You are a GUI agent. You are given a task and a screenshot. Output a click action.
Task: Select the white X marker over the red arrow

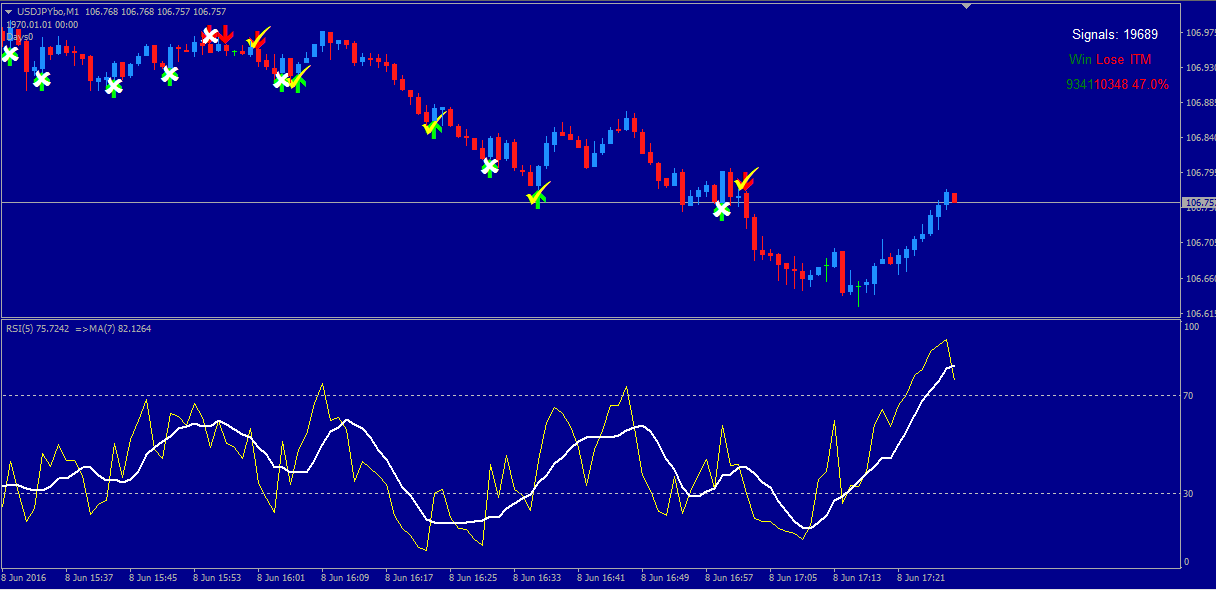(210, 37)
